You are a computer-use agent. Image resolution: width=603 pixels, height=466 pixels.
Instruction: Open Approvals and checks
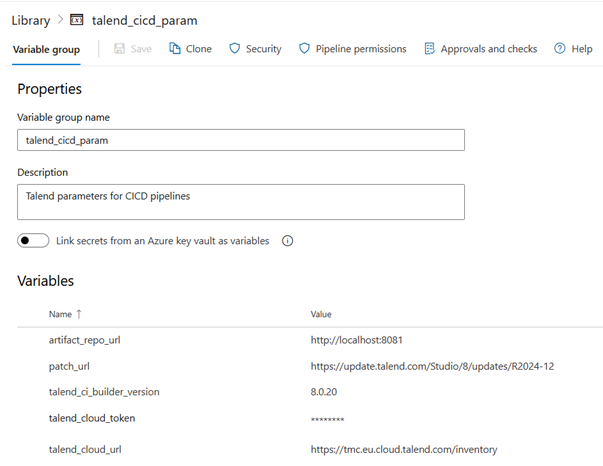coord(488,48)
